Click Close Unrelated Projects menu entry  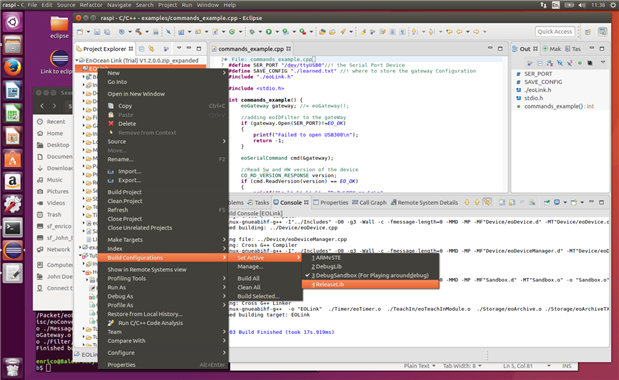click(x=163, y=228)
